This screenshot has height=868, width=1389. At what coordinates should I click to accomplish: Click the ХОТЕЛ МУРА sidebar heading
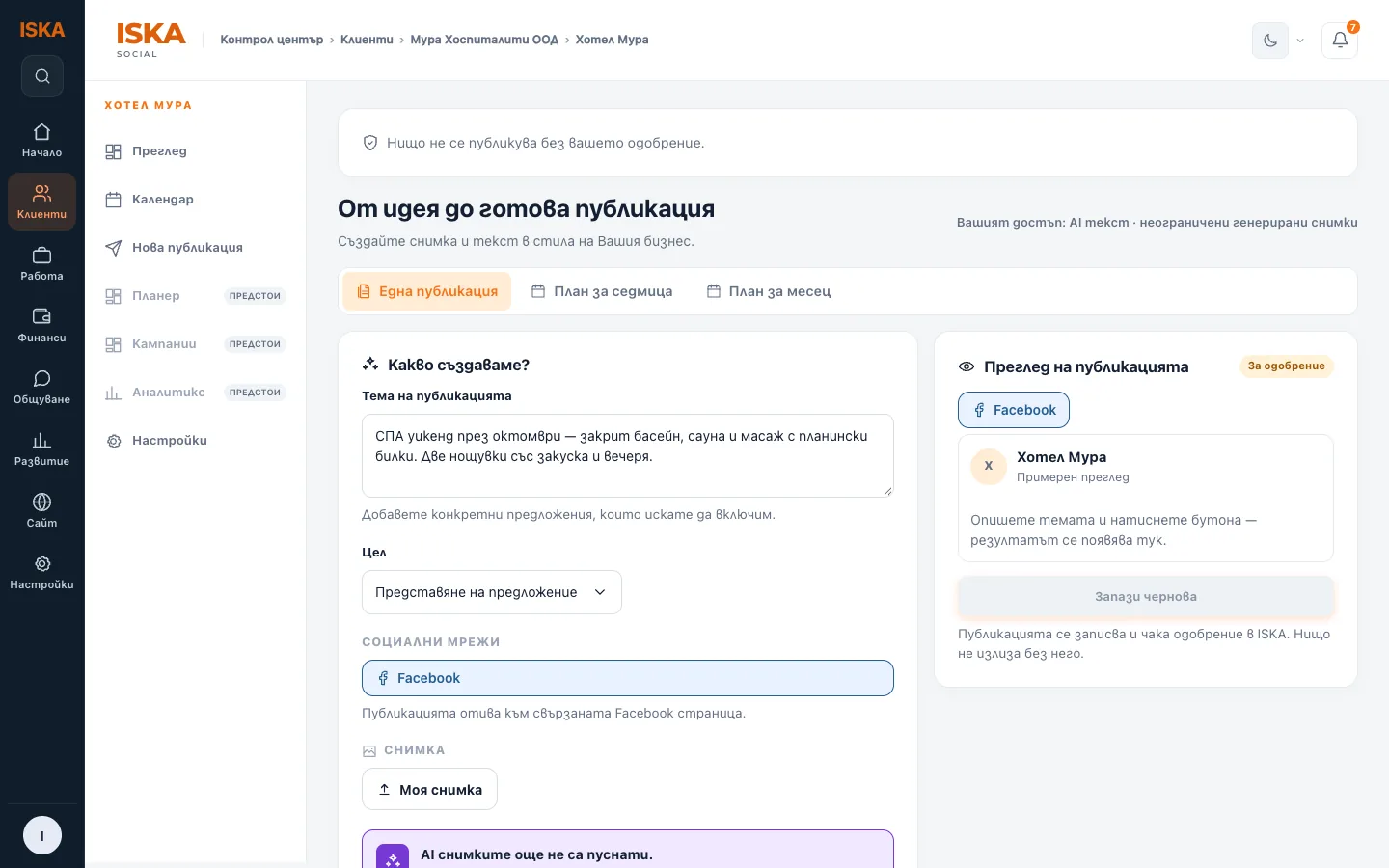tap(148, 105)
